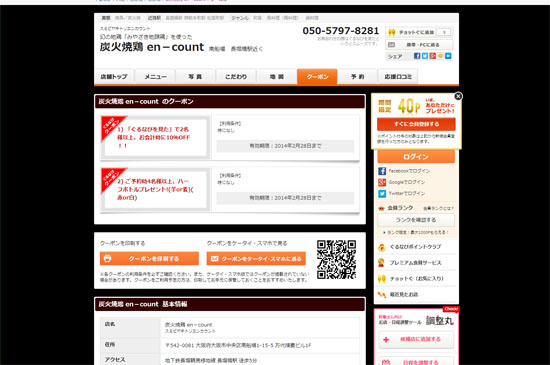Click the yellow round share icon
Viewport: 550px width, 365px height.
tap(440, 56)
